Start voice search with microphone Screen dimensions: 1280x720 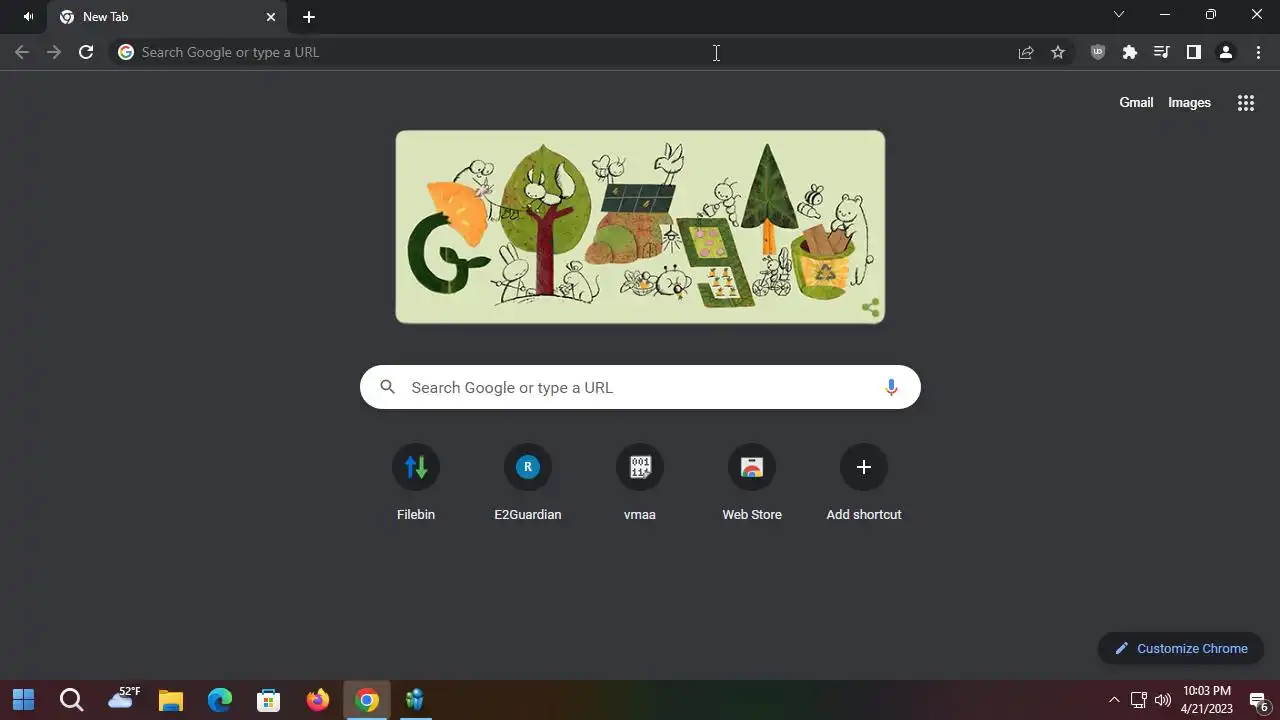891,387
